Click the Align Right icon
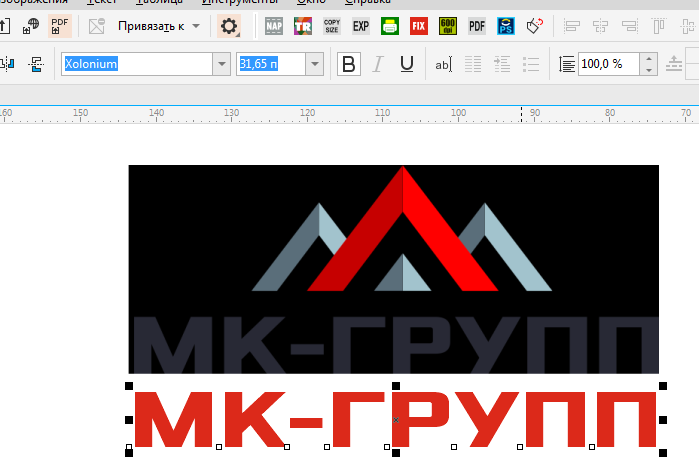This screenshot has width=699, height=470. click(x=629, y=26)
